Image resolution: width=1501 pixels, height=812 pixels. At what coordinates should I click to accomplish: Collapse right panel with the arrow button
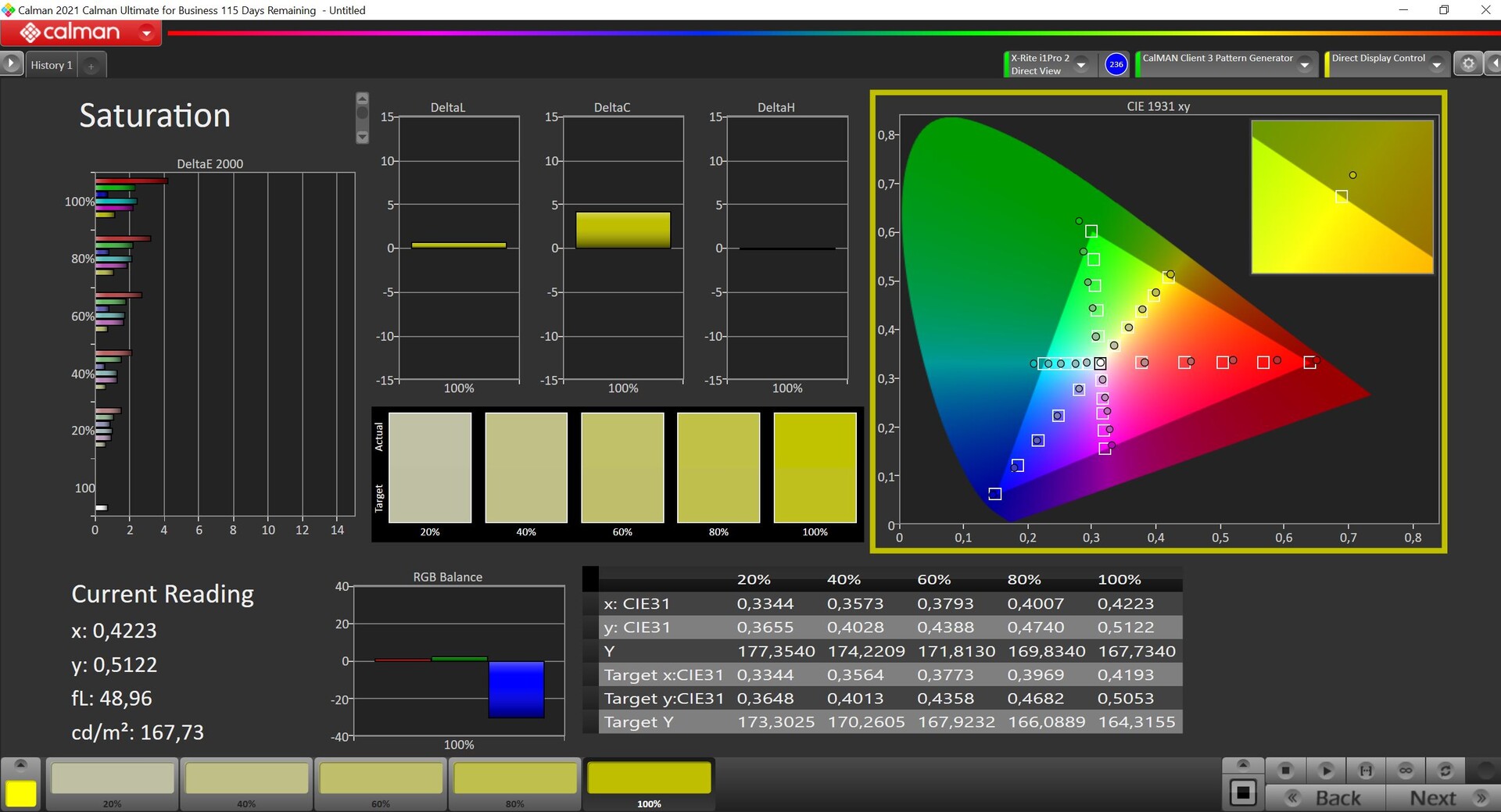(x=1494, y=64)
